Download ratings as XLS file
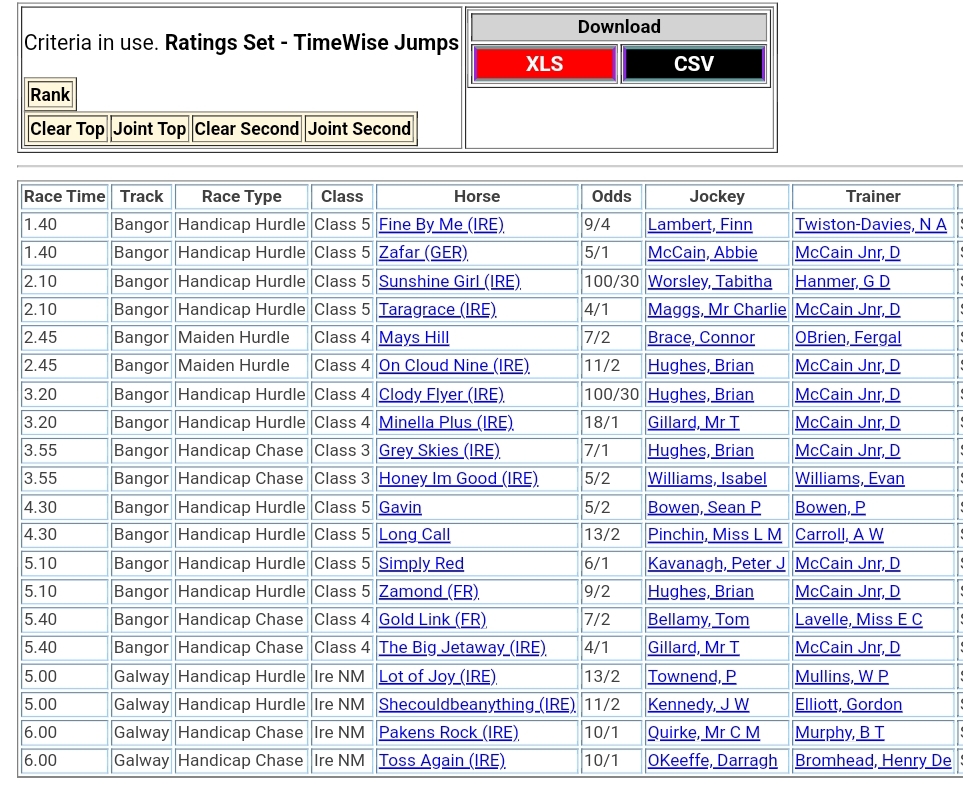The width and height of the screenshot is (963, 793). (x=544, y=64)
